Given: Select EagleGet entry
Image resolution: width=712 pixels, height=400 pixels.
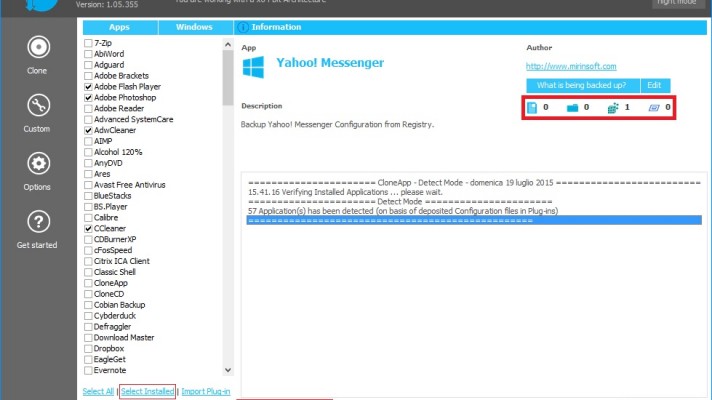Looking at the screenshot, I should pyautogui.click(x=109, y=360).
